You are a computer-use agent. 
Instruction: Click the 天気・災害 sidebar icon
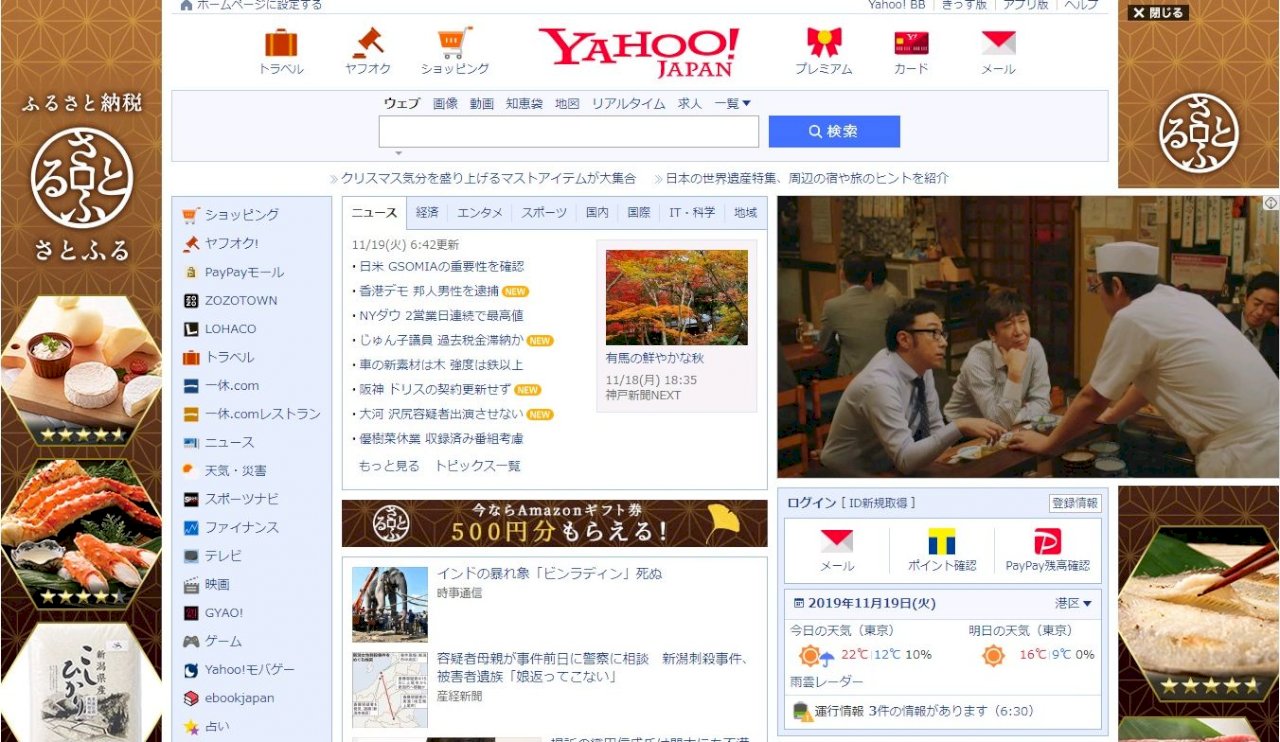point(191,470)
